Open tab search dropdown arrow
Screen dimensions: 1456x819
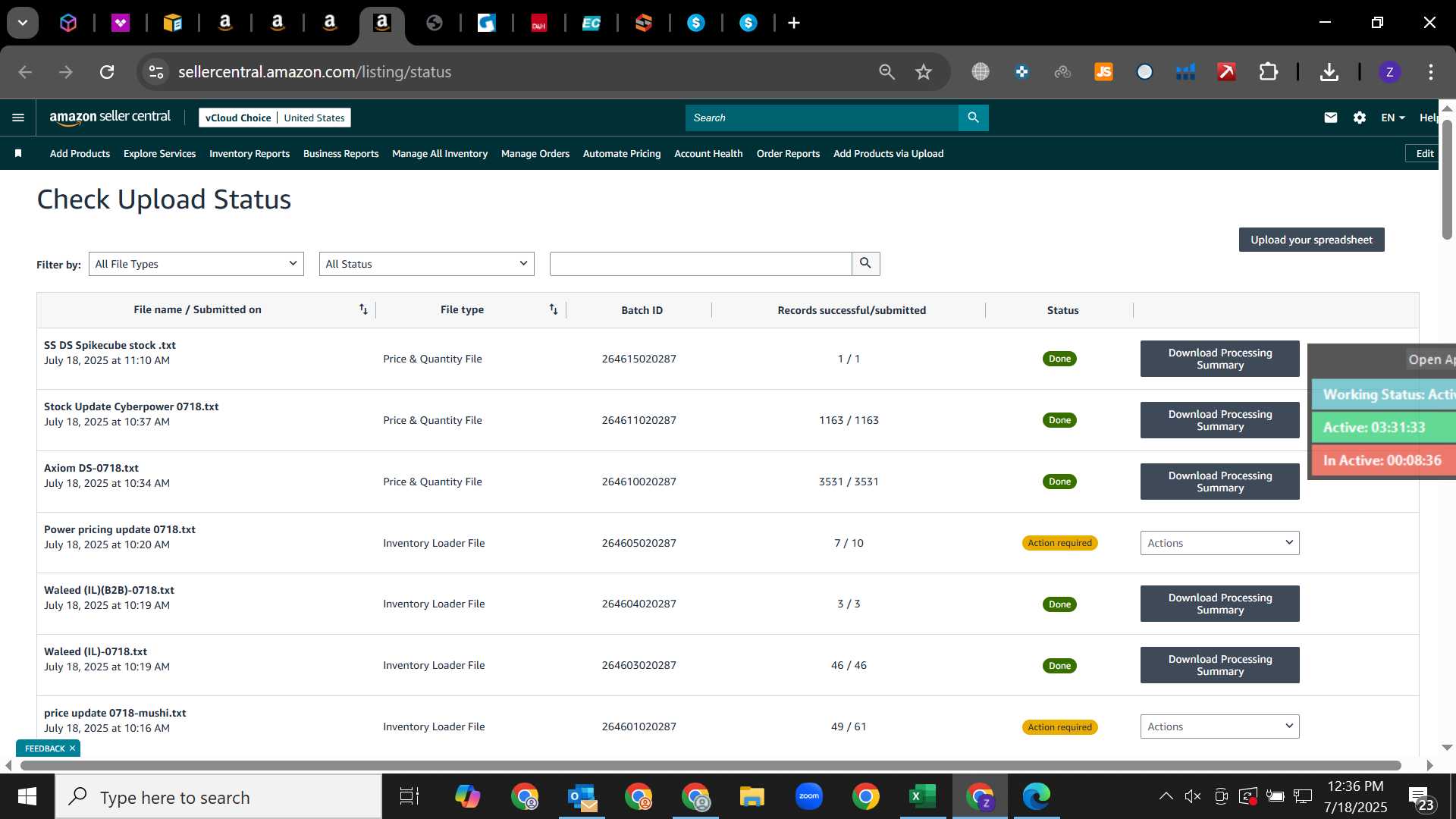pos(23,23)
